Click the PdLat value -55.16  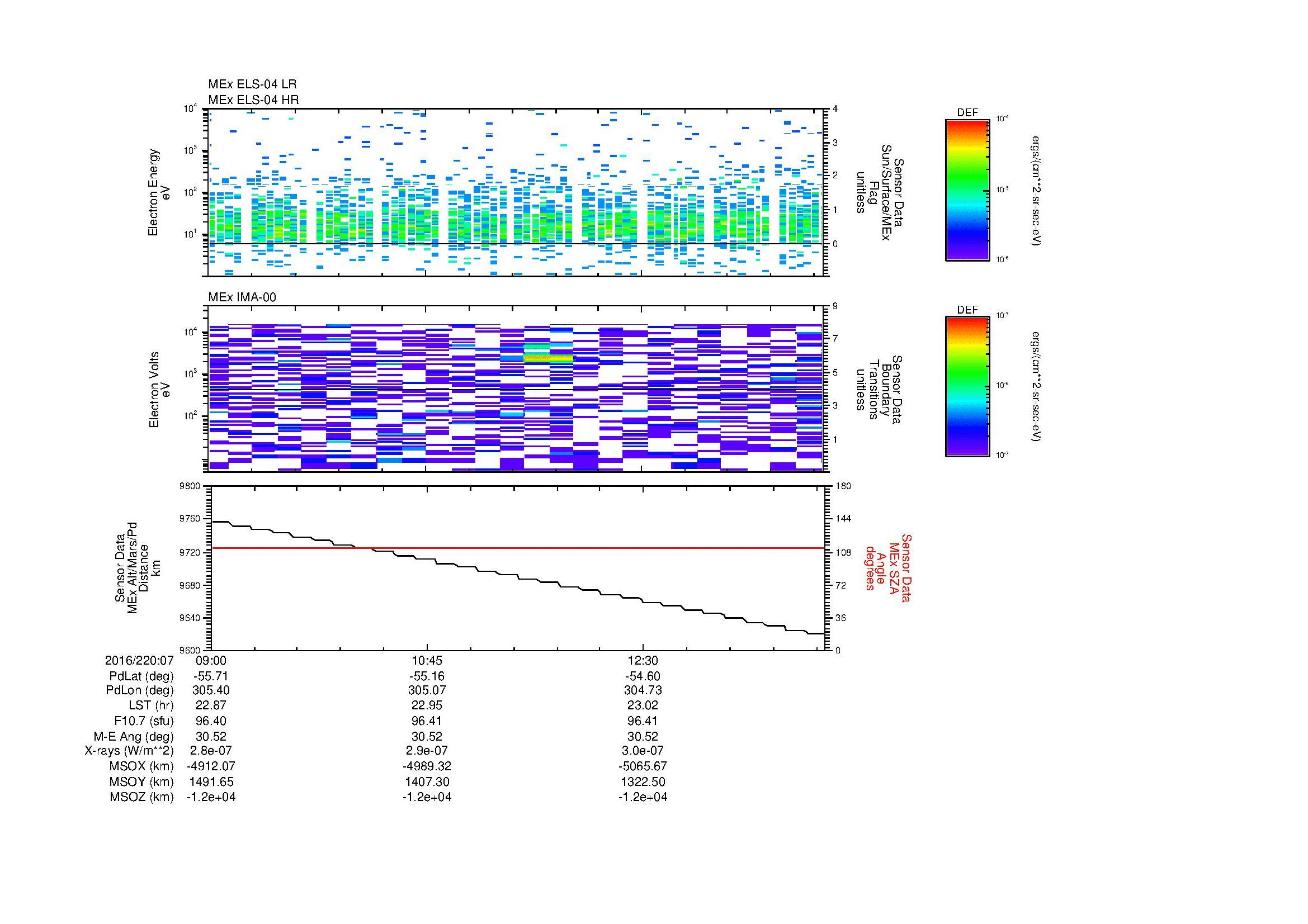pyautogui.click(x=427, y=676)
